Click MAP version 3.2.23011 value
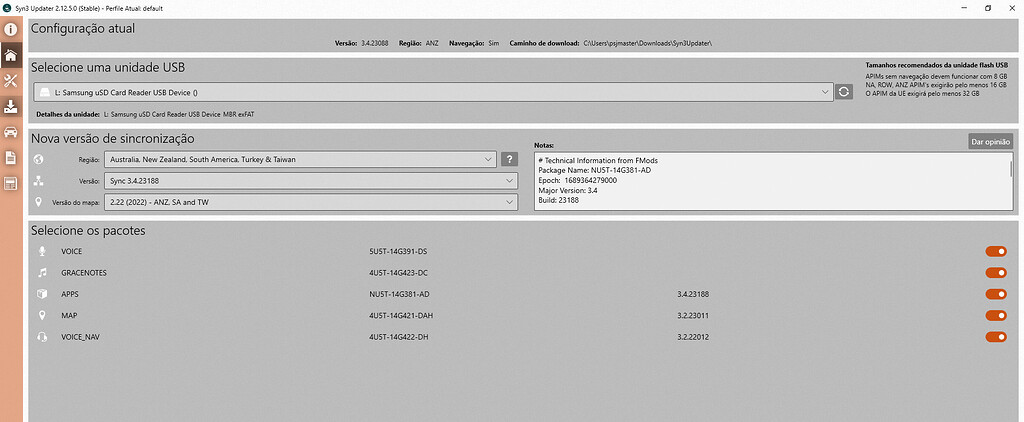Image resolution: width=1024 pixels, height=422 pixels. (694, 316)
